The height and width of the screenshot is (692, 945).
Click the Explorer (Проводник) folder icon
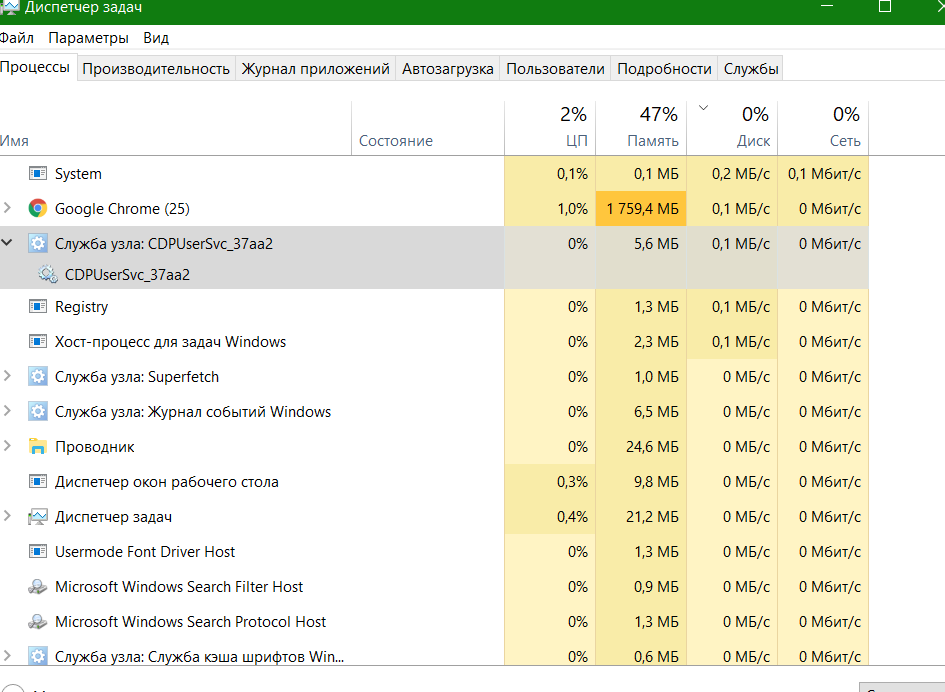(x=38, y=447)
